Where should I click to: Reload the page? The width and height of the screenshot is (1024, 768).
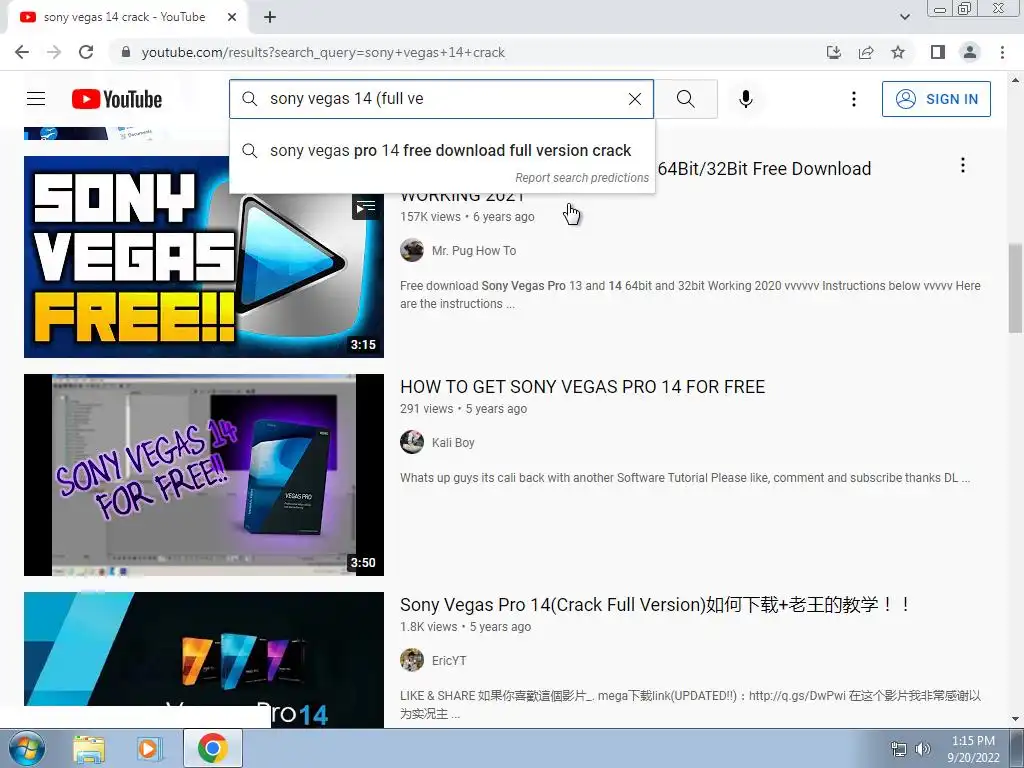click(x=86, y=52)
